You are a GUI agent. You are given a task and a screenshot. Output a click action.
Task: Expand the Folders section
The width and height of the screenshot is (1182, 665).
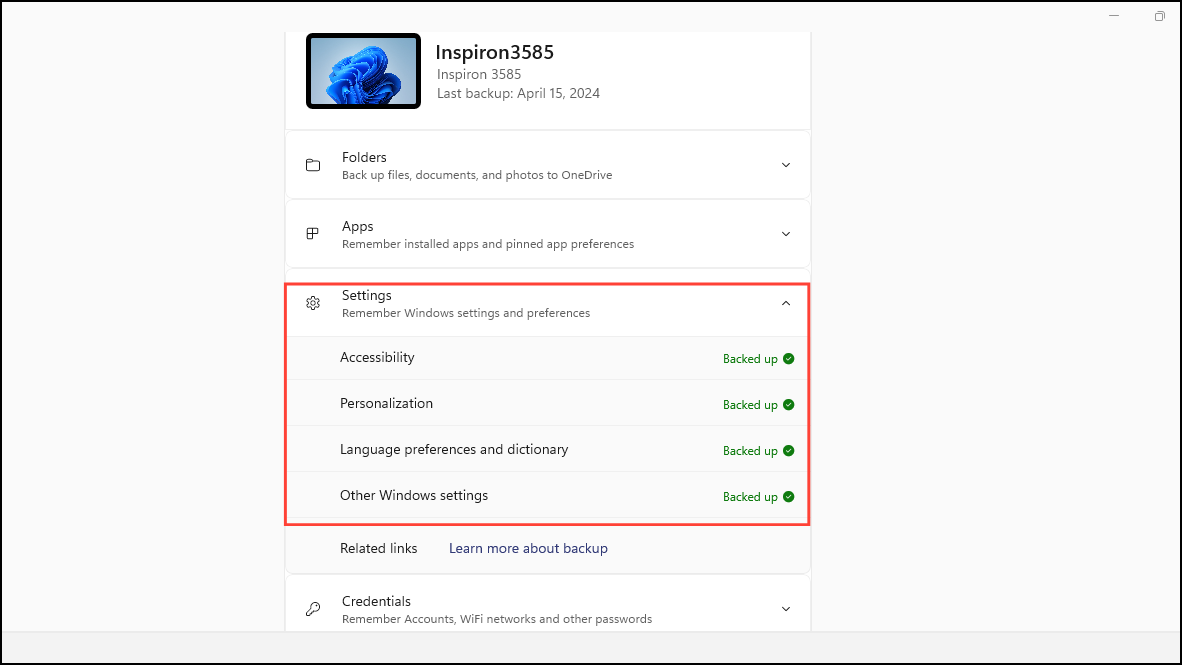click(x=786, y=164)
